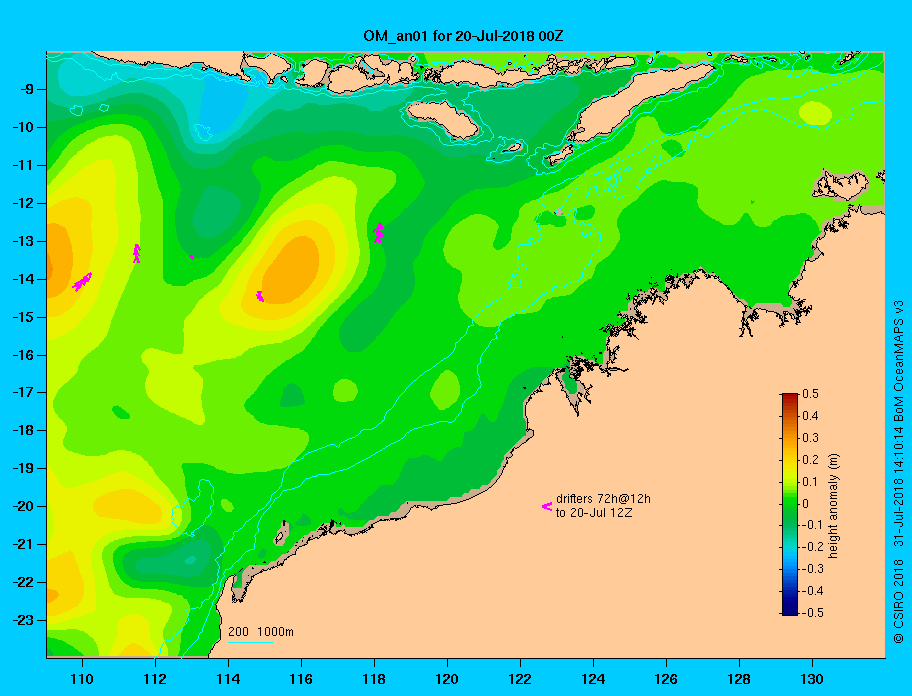Click the orange eddy centered near 116E 14S

pos(293,270)
